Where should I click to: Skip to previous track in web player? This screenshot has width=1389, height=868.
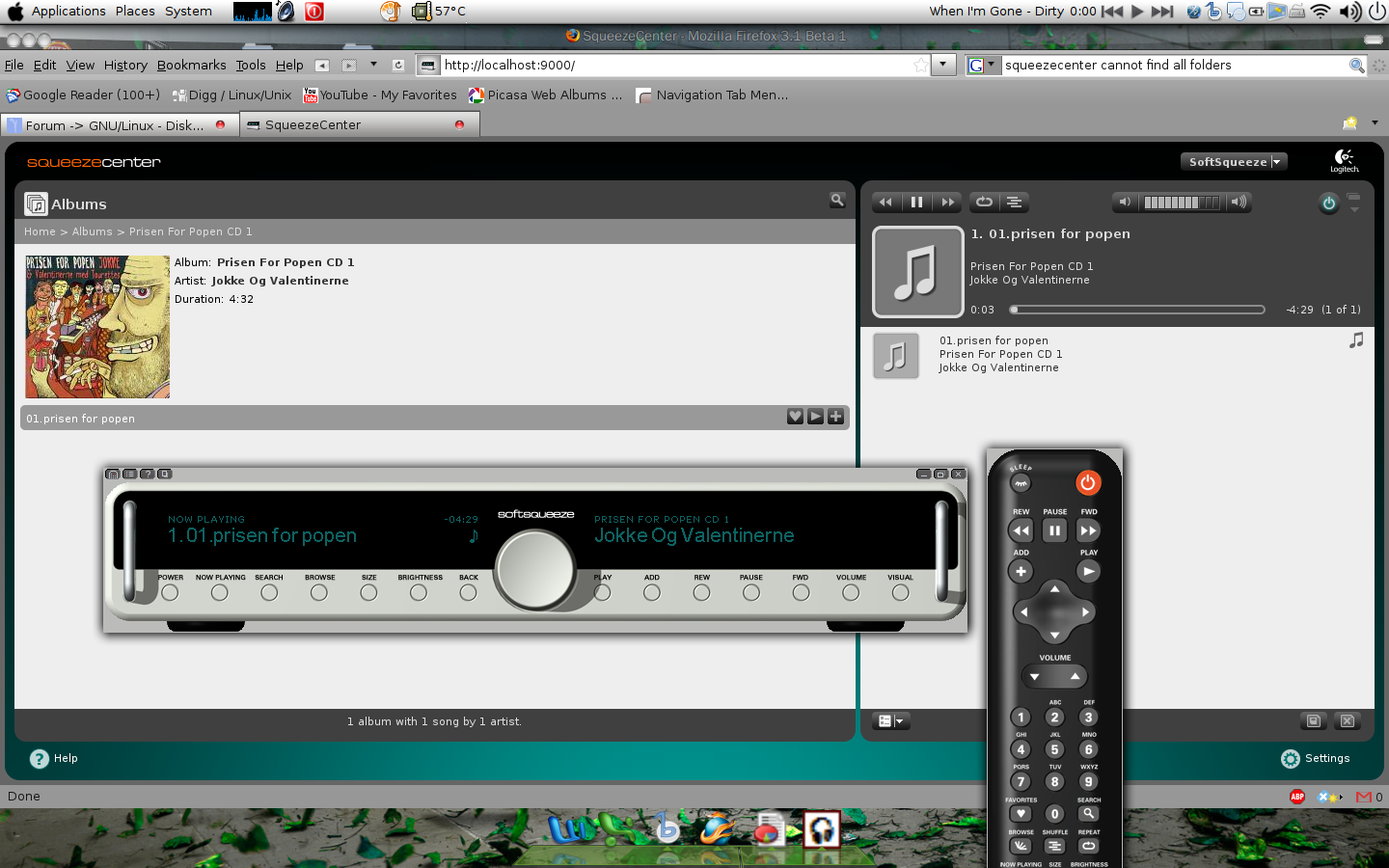click(x=886, y=203)
